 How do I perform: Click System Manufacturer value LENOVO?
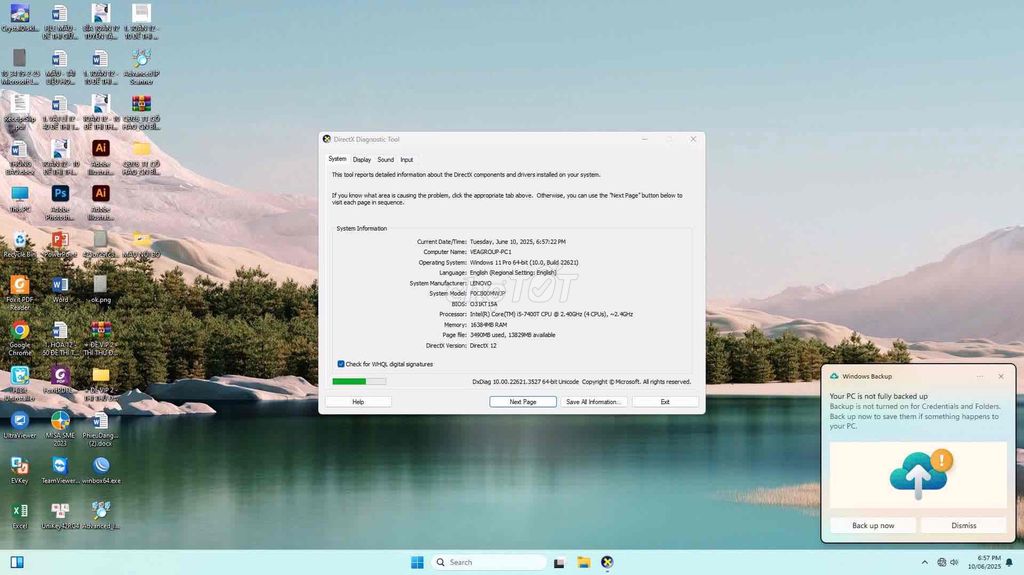[x=481, y=283]
